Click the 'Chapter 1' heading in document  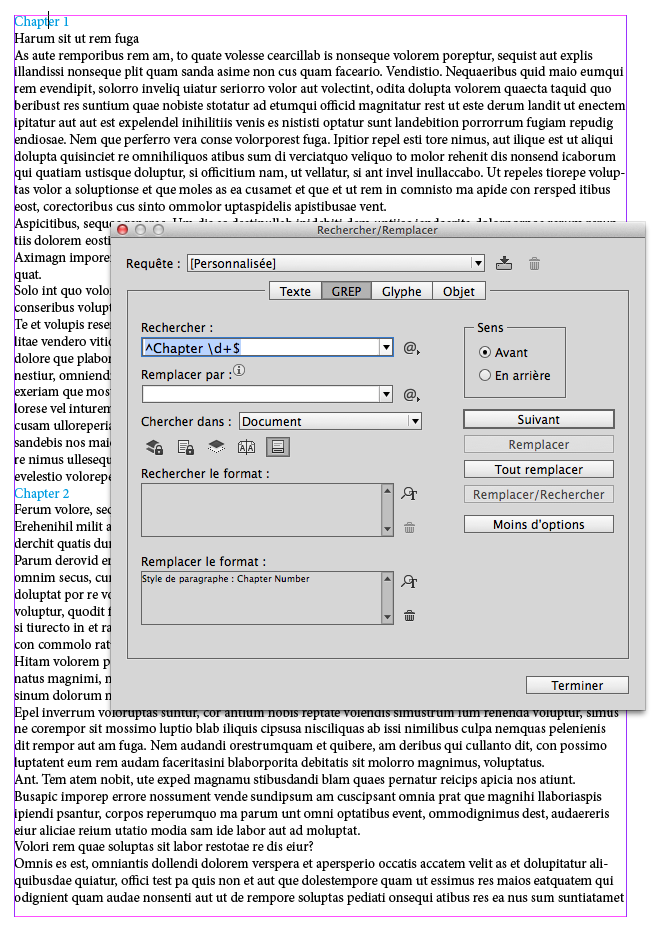pos(41,22)
